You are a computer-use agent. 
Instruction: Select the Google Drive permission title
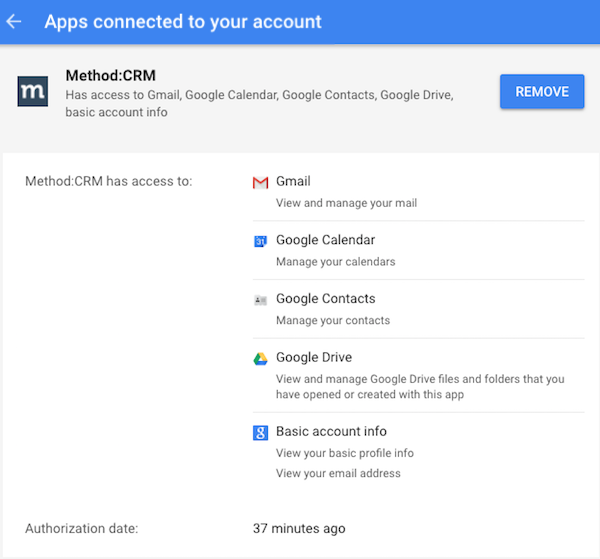pos(314,357)
